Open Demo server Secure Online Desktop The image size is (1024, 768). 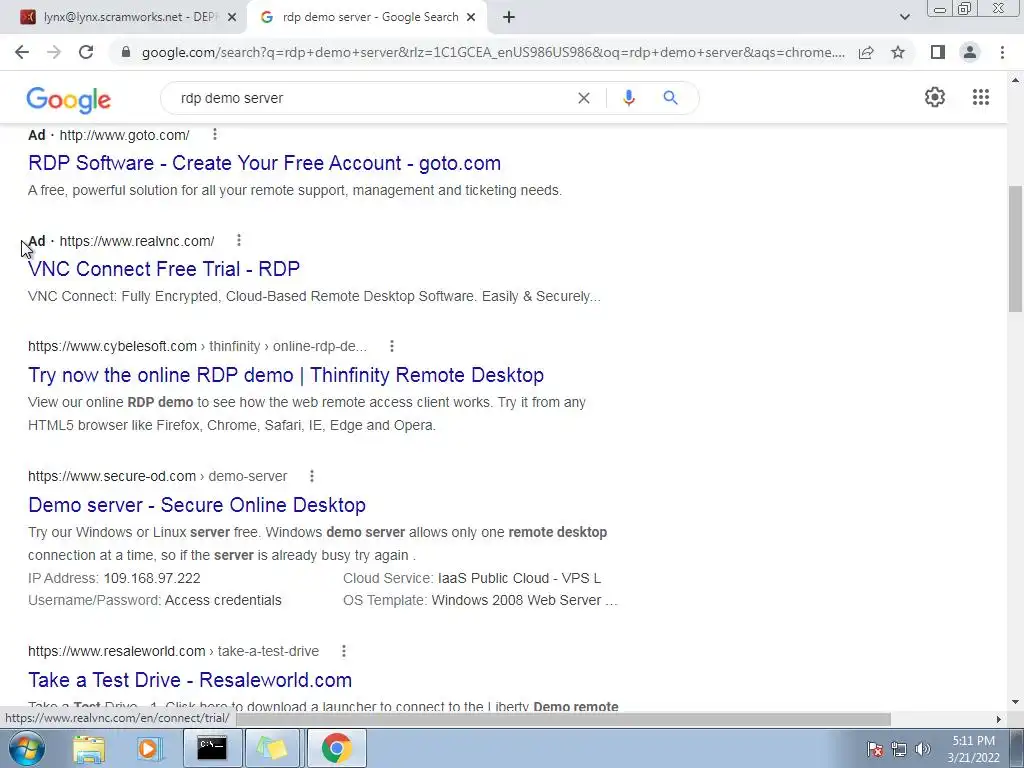point(197,505)
